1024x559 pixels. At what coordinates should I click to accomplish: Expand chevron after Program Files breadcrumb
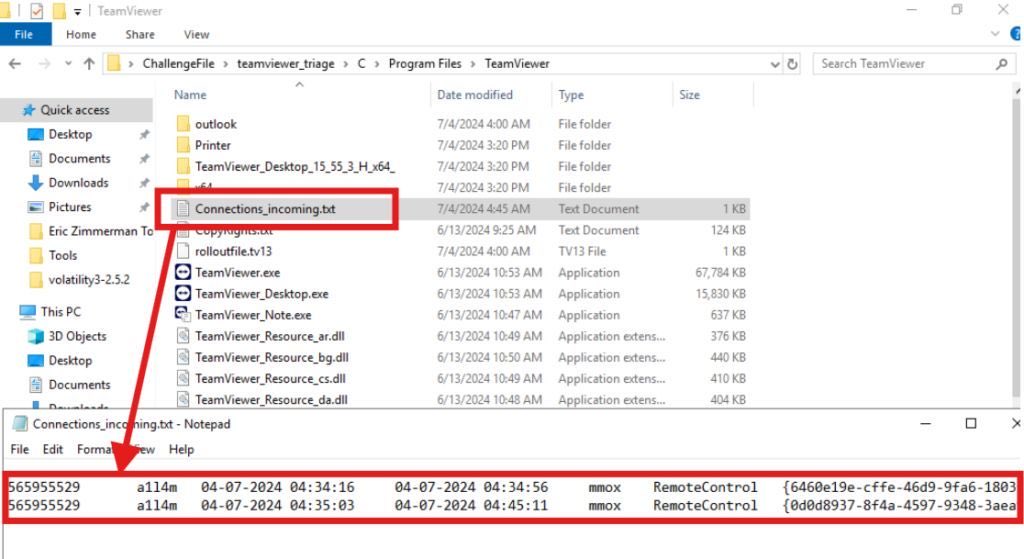(473, 64)
